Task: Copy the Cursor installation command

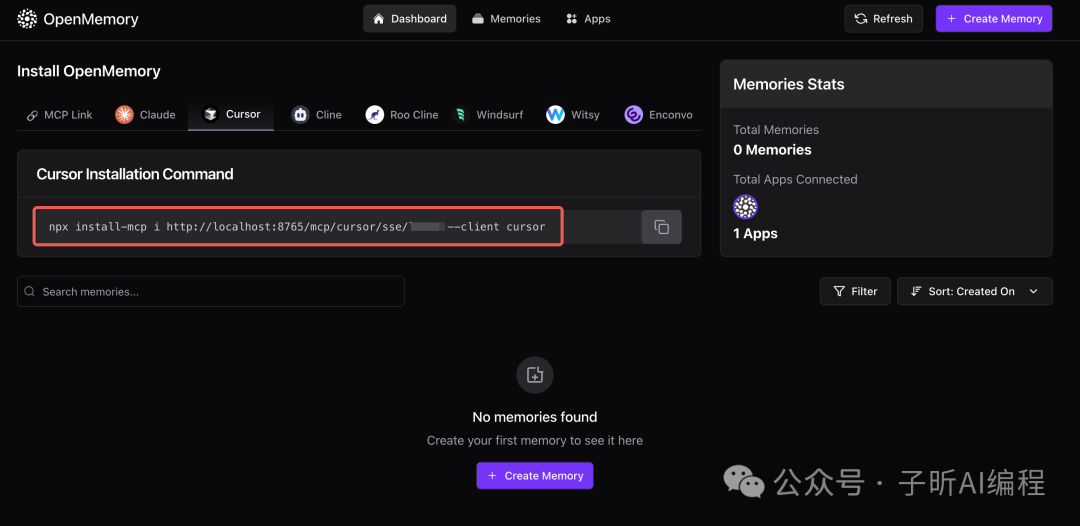Action: (661, 227)
